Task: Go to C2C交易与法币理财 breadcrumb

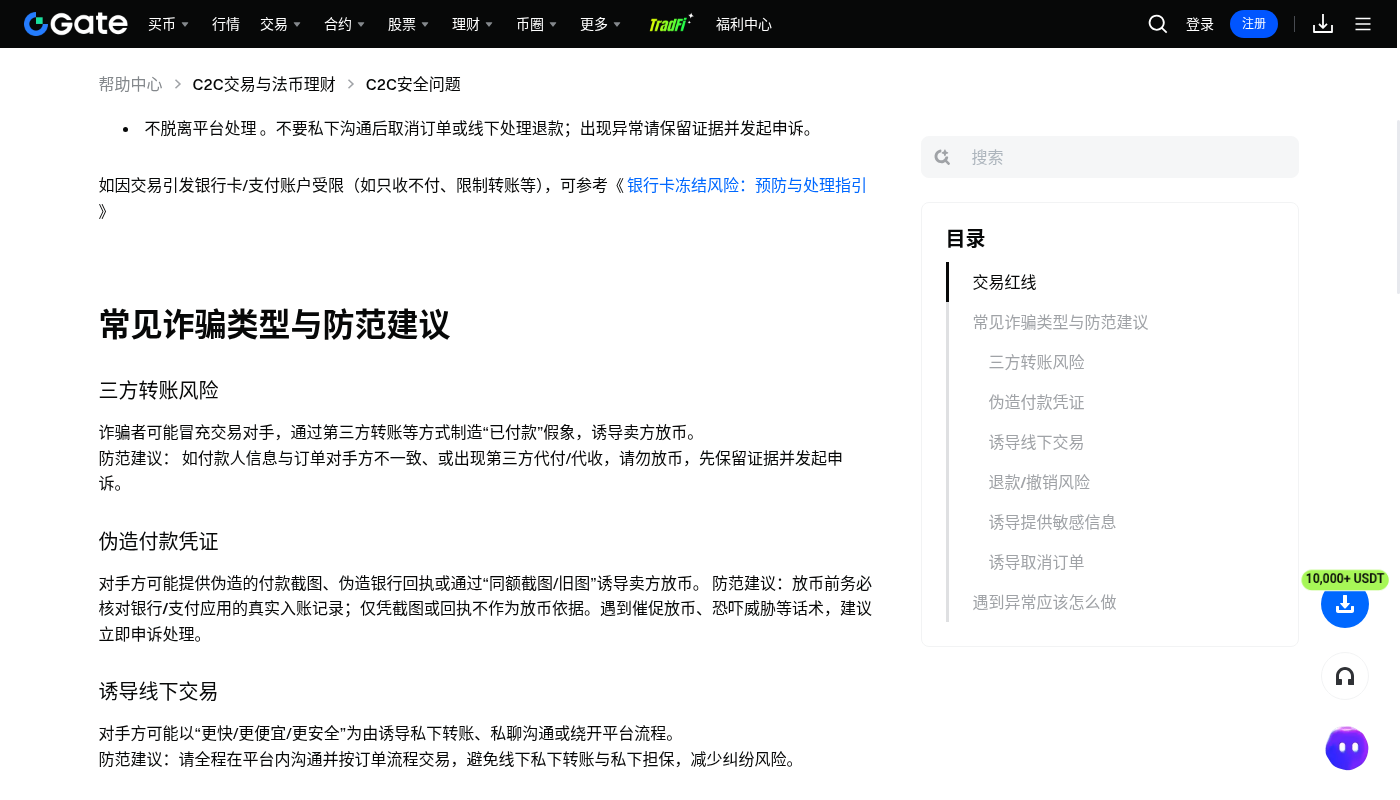Action: 264,85
